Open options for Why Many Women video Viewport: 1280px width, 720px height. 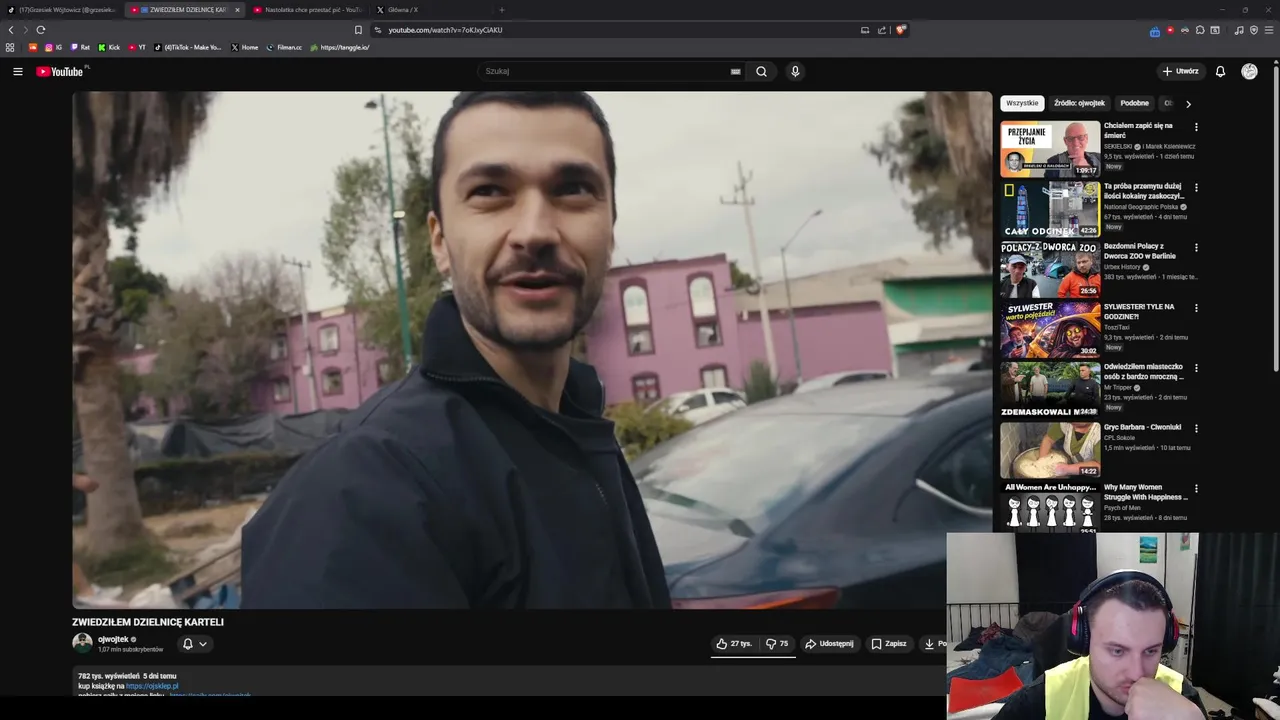pos(1196,488)
